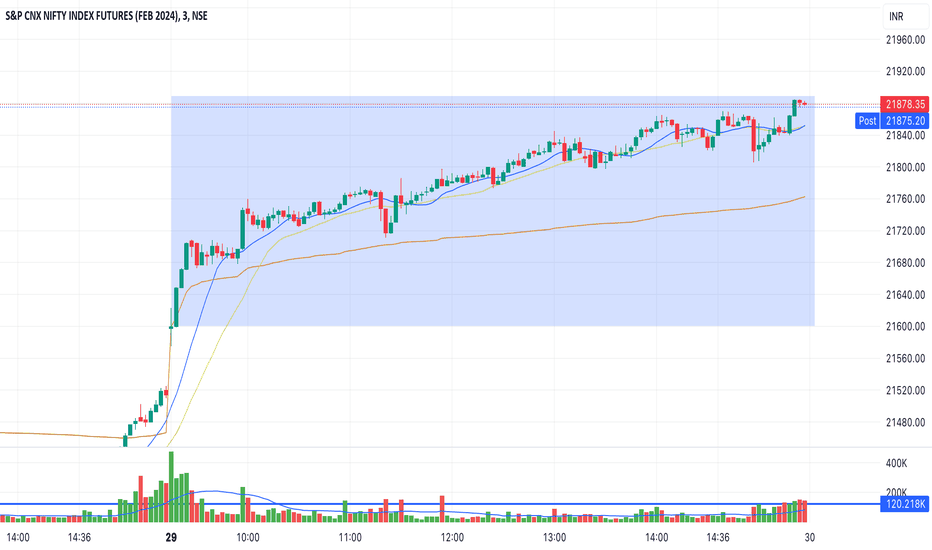
Task: Click the 21680.00 price axis label
Action: click(x=905, y=263)
